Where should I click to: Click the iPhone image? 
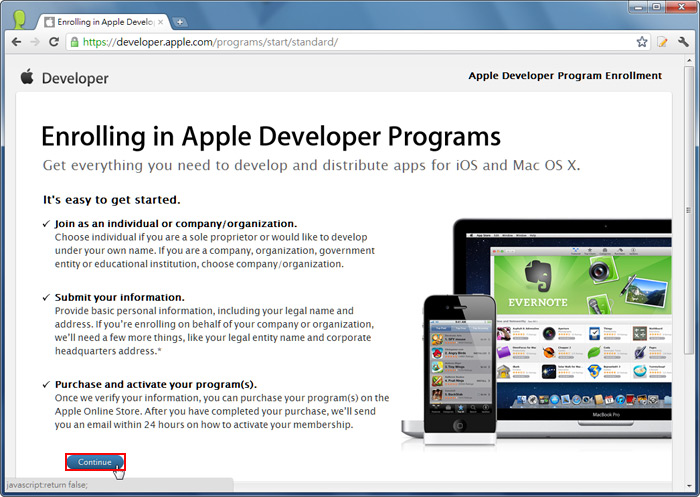click(460, 370)
